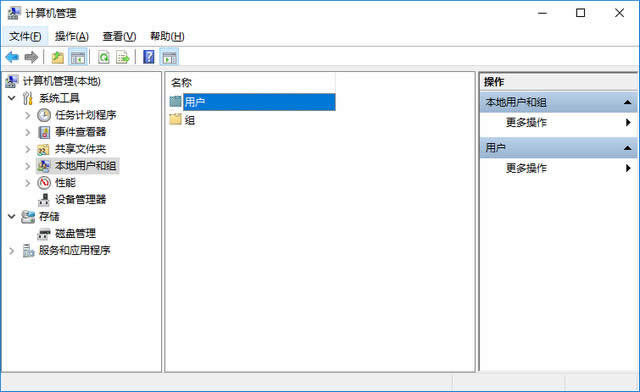Expand the 事件查看器 node
This screenshot has width=640, height=392.
tap(28, 132)
